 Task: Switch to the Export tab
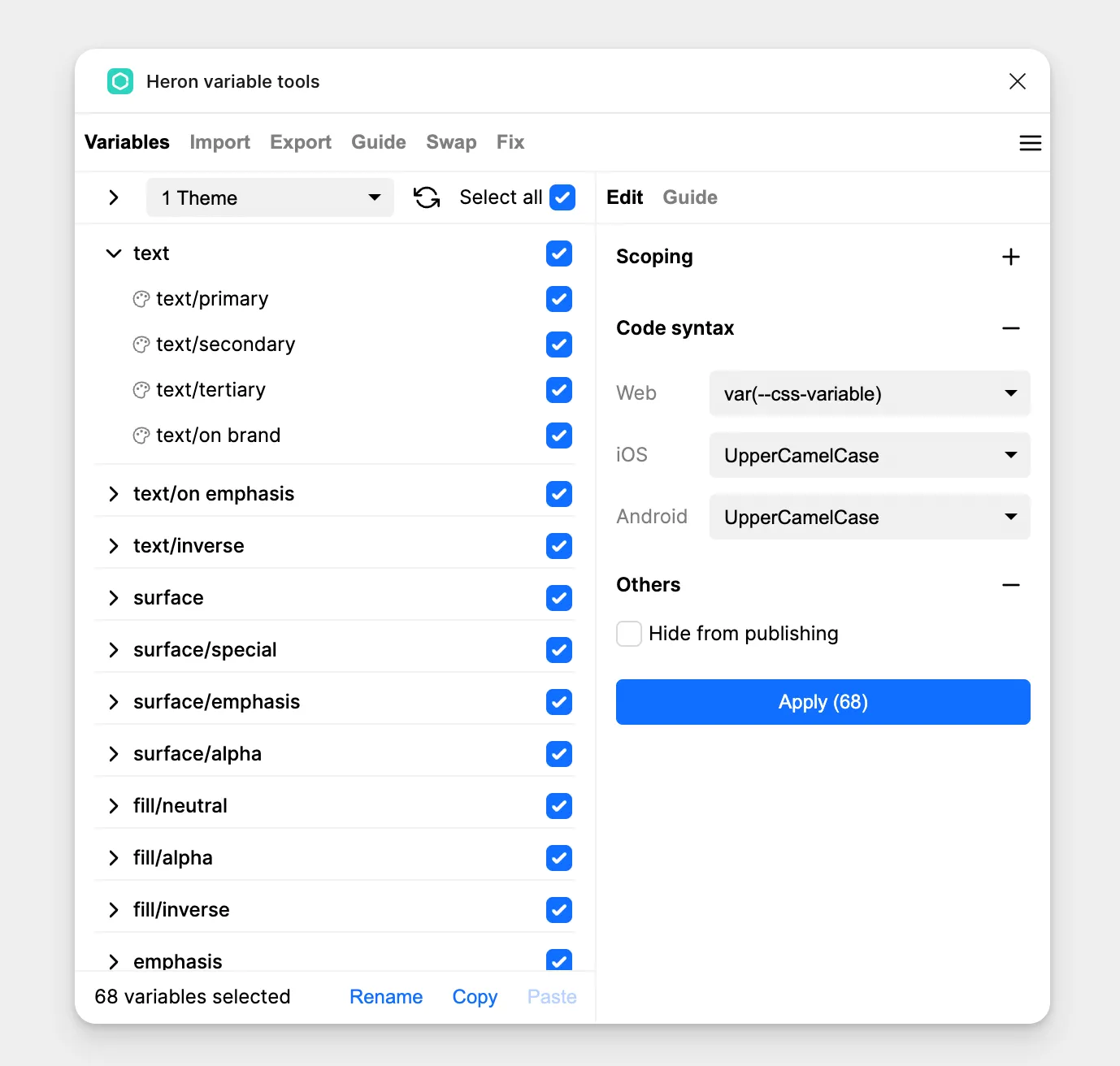[x=300, y=142]
